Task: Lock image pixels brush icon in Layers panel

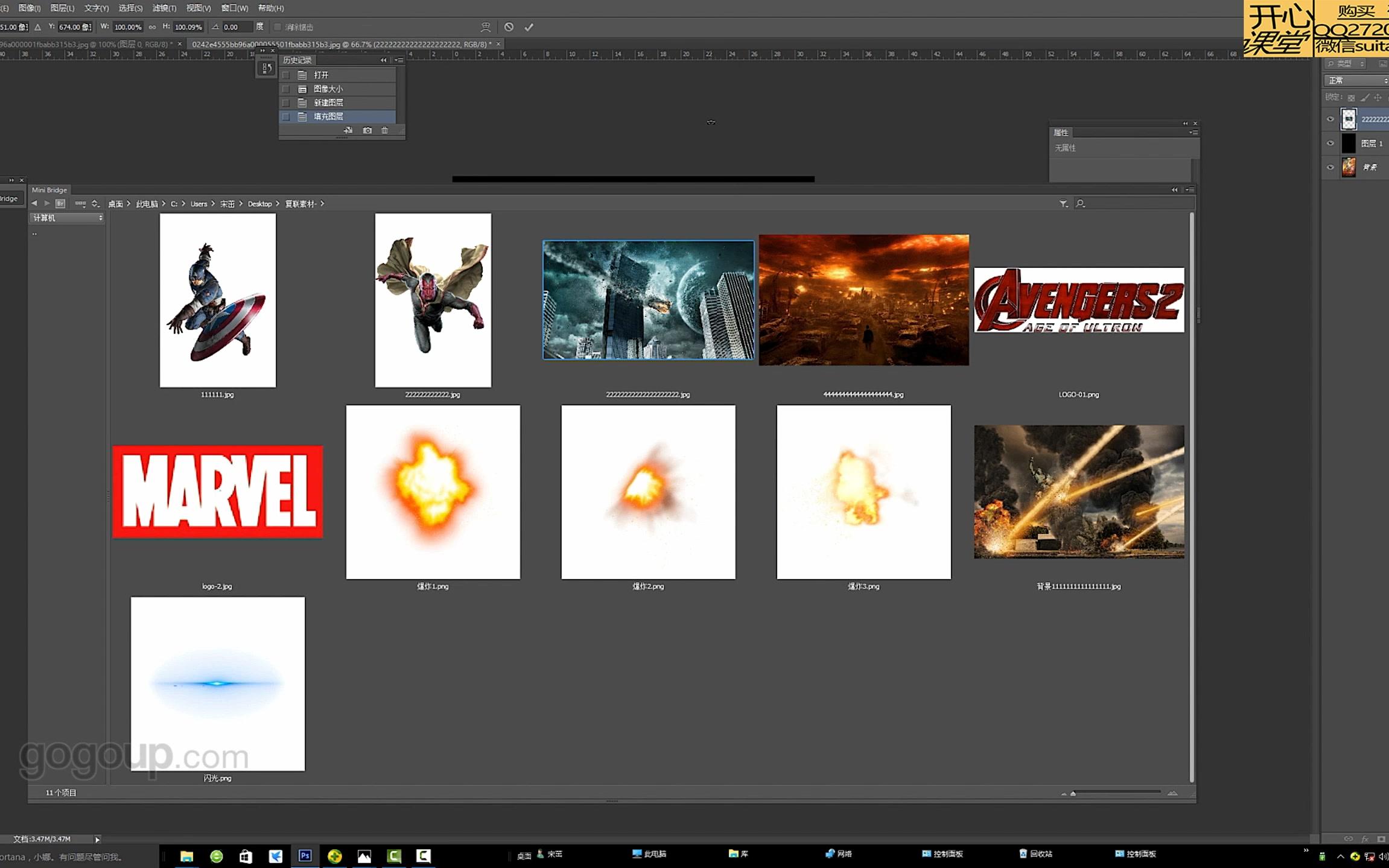Action: (1365, 98)
